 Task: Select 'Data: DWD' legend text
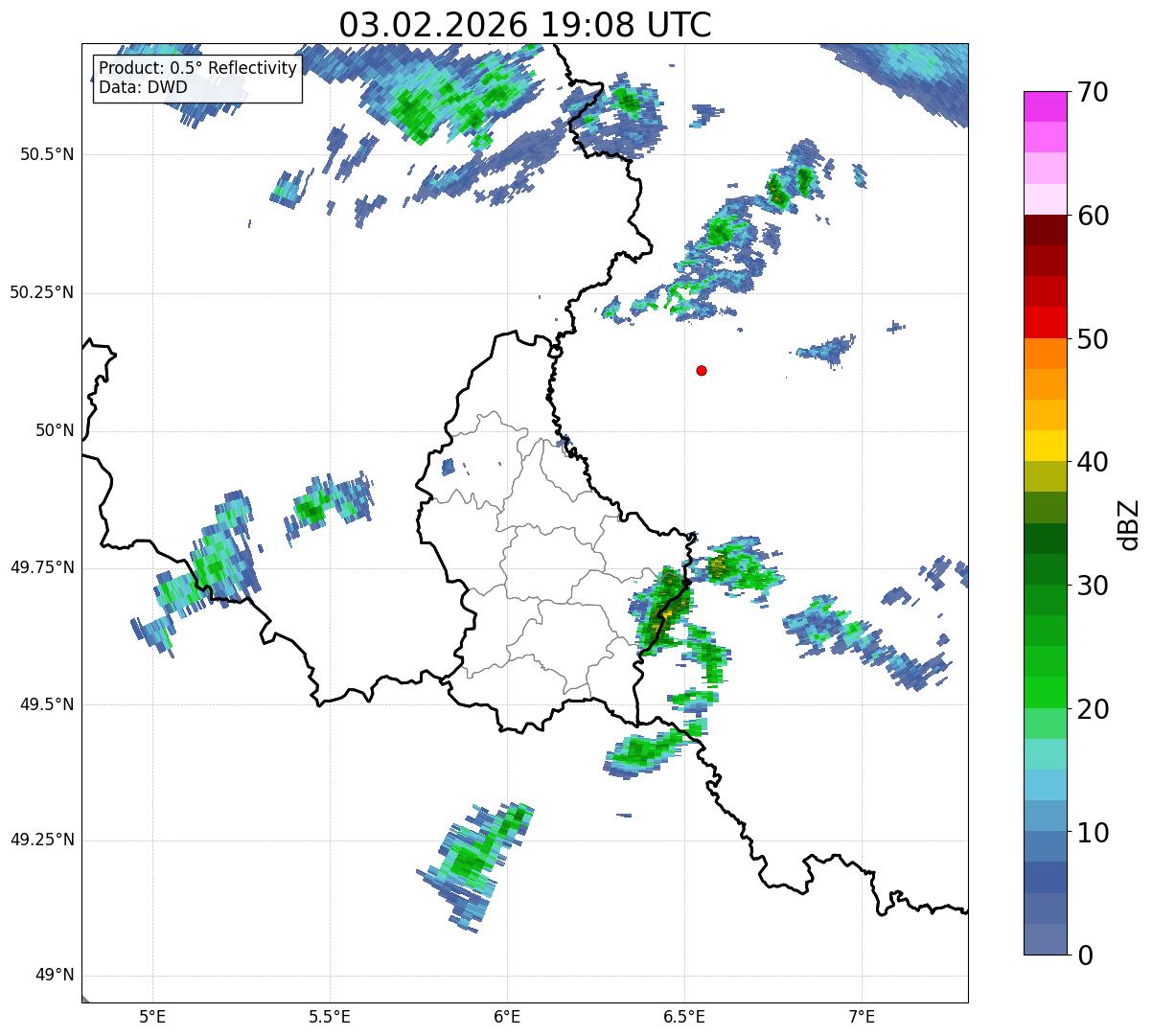coord(143,87)
